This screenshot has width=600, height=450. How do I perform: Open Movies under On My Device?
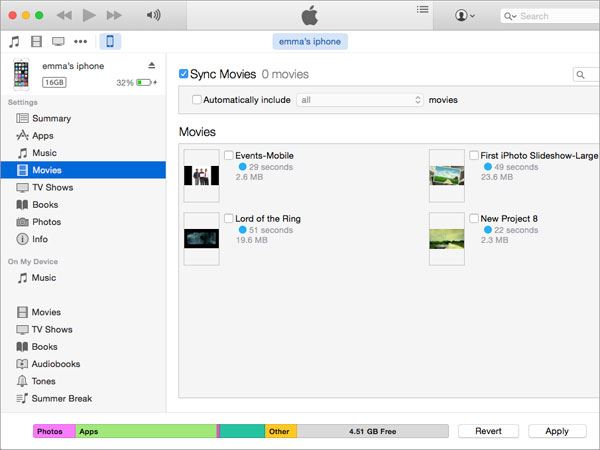(x=83, y=312)
